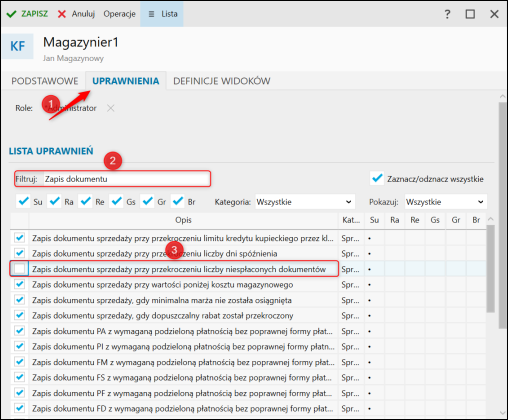508x420 pixels.
Task: Click the Lista hamburger icon
Action: [x=151, y=14]
